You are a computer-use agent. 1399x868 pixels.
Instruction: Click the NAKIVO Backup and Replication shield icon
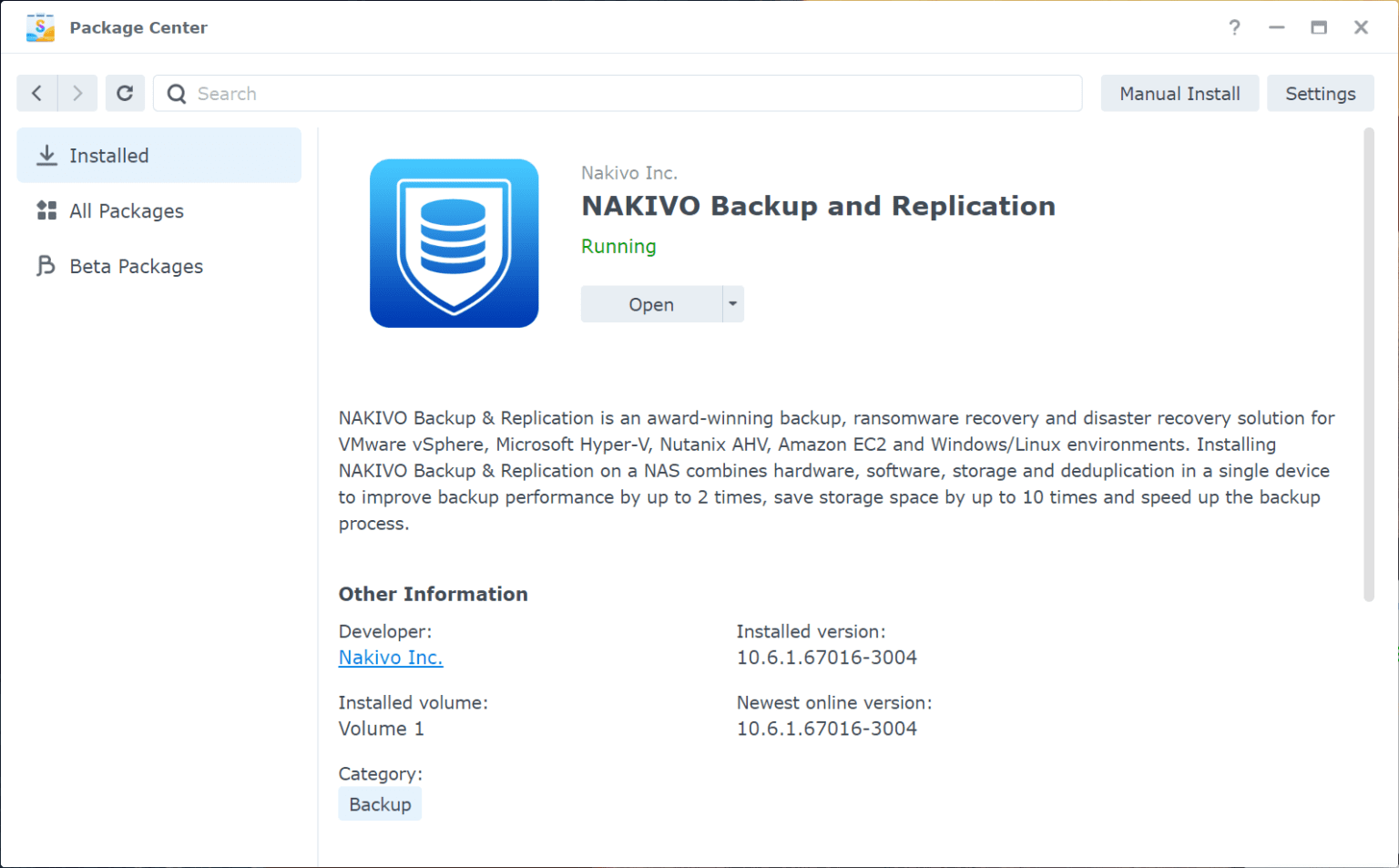tap(454, 242)
